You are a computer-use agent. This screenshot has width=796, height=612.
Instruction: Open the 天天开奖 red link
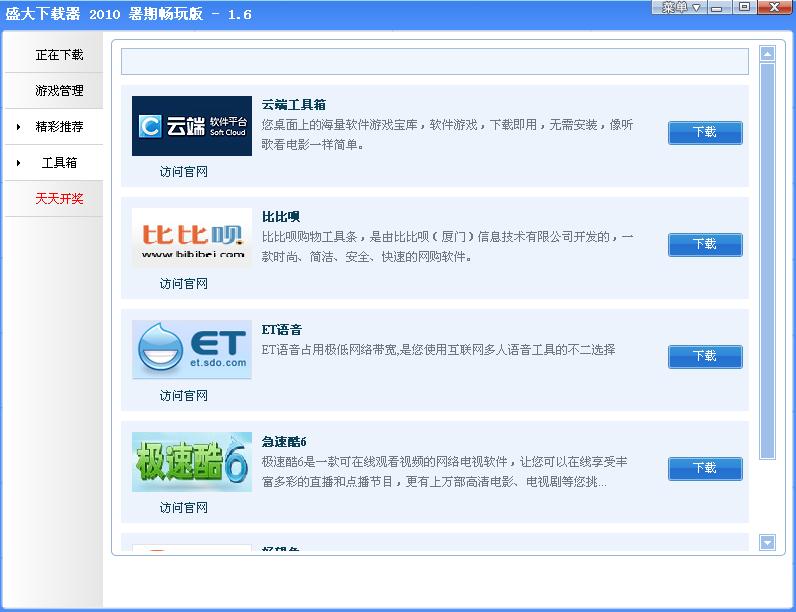pos(59,198)
